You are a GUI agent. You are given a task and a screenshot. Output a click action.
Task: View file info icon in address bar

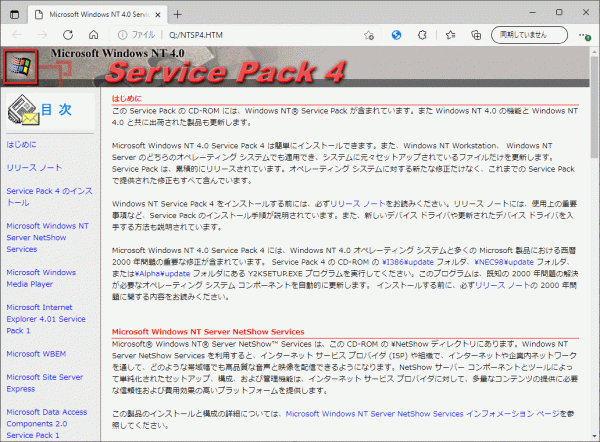coord(122,35)
